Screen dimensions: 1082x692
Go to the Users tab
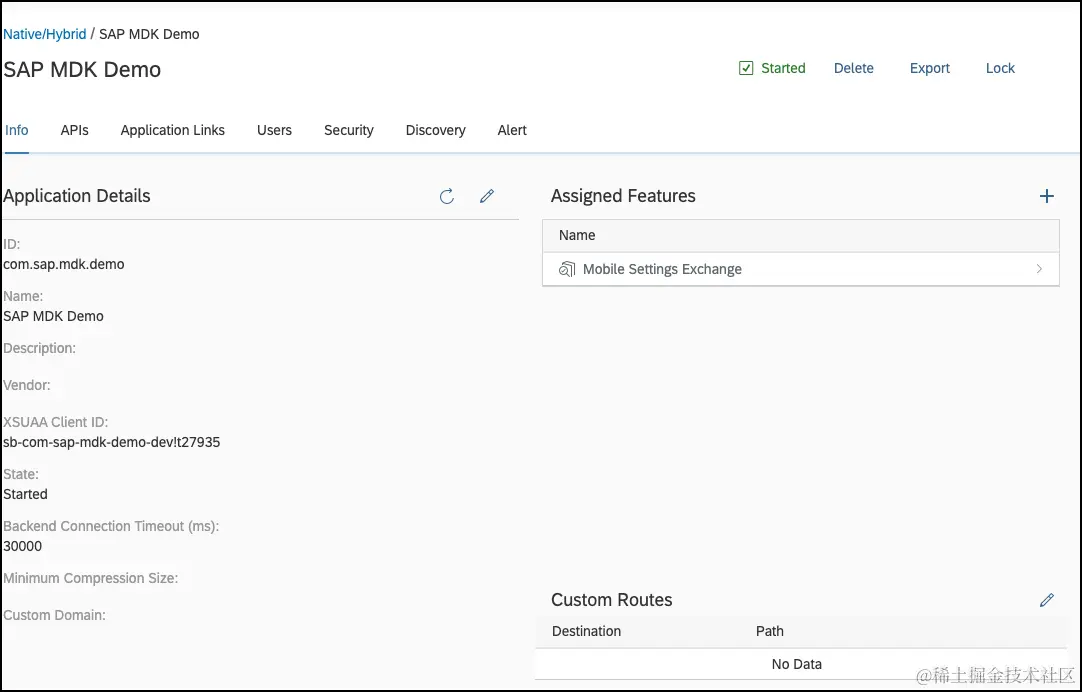tap(275, 130)
